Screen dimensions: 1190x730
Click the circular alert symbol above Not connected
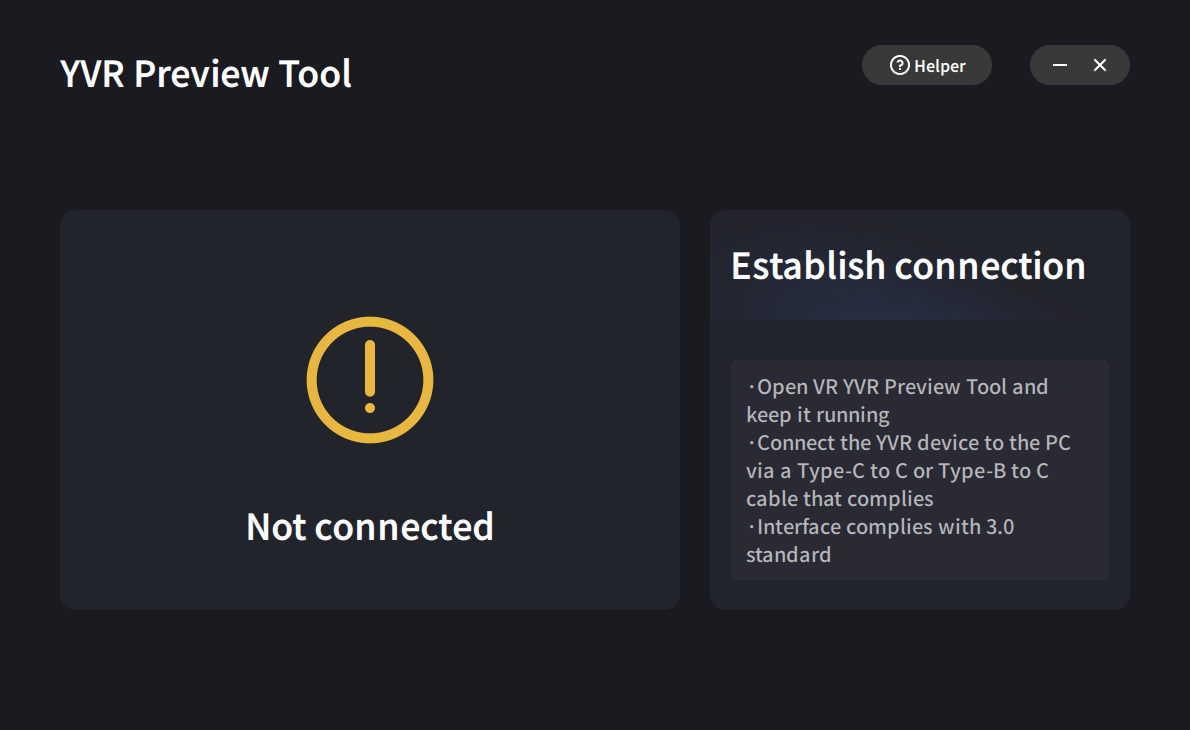pos(369,379)
